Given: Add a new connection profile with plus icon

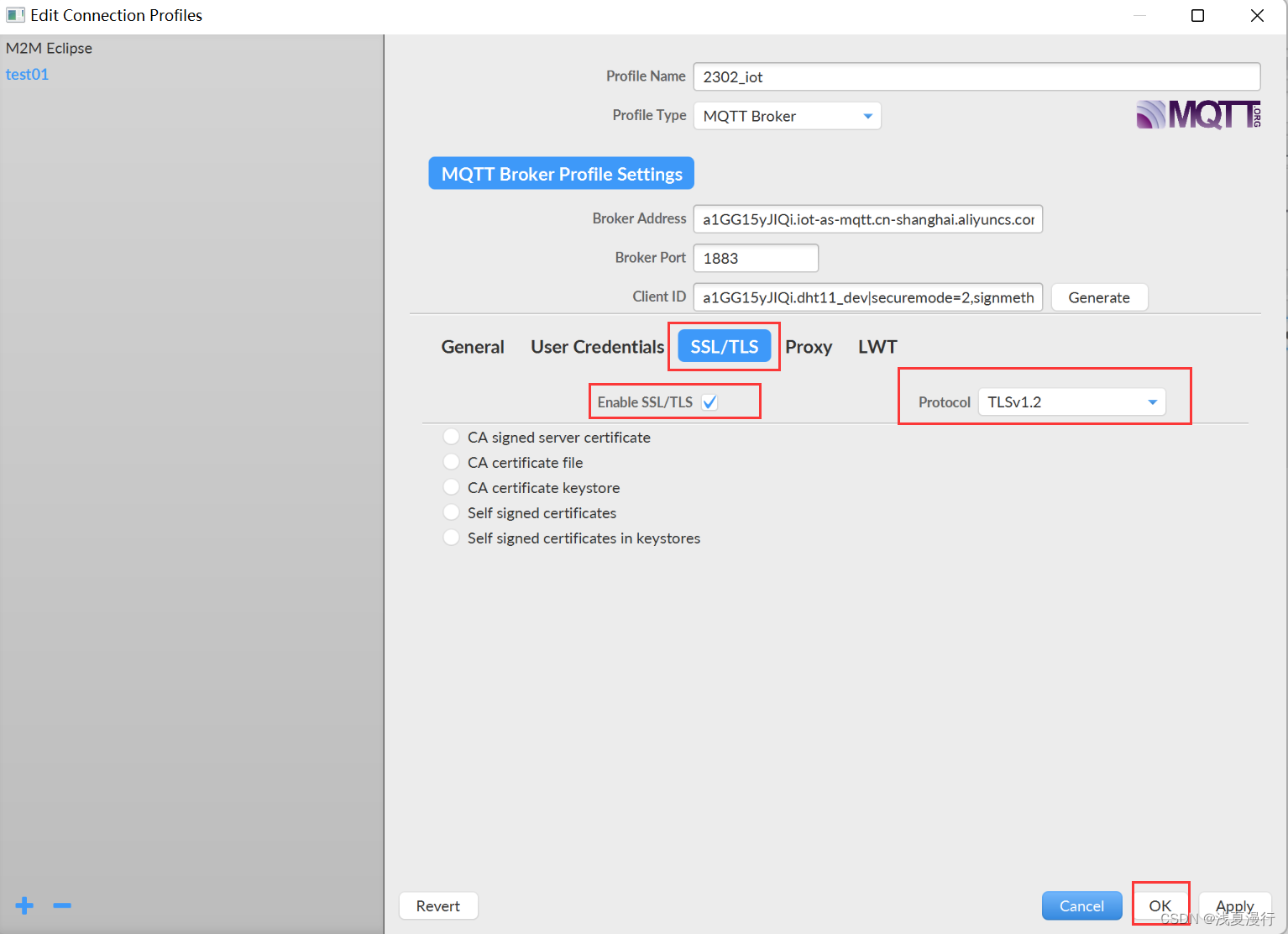Looking at the screenshot, I should [x=24, y=905].
